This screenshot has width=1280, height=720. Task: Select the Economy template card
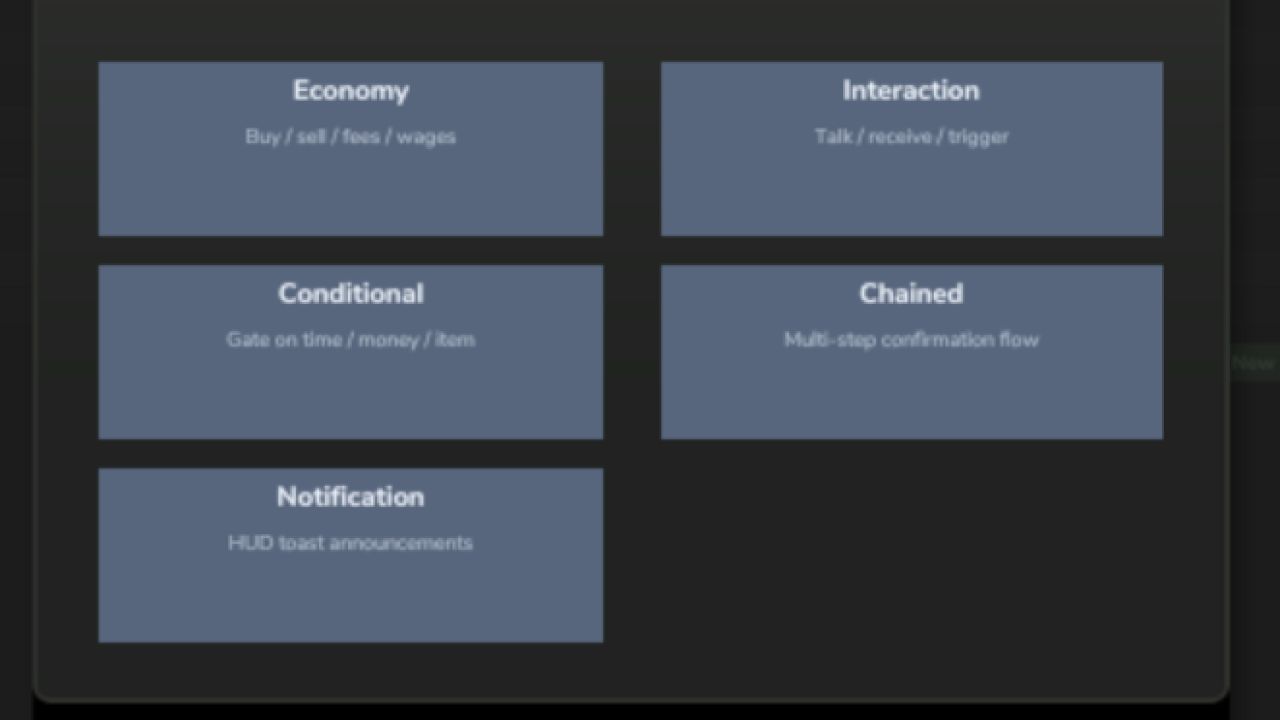tap(350, 148)
